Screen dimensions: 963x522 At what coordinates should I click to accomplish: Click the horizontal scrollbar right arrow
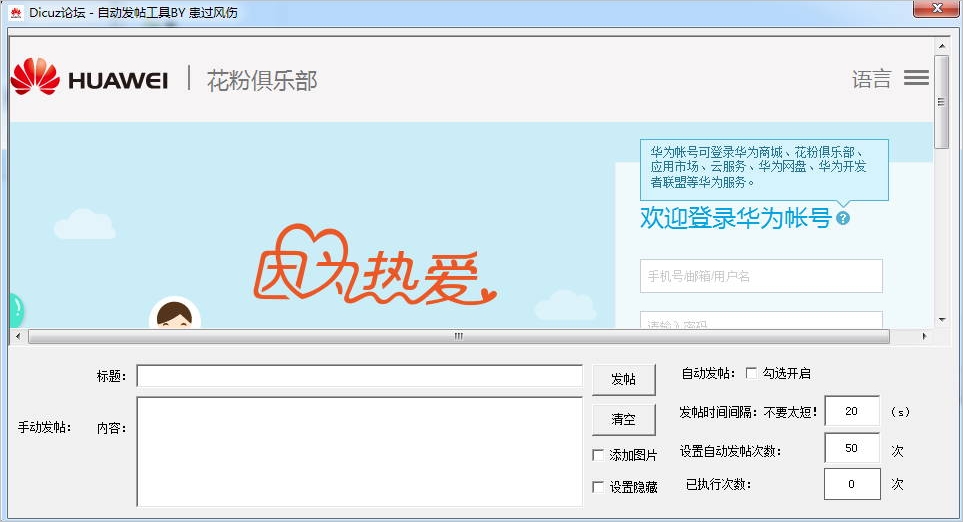tap(924, 336)
